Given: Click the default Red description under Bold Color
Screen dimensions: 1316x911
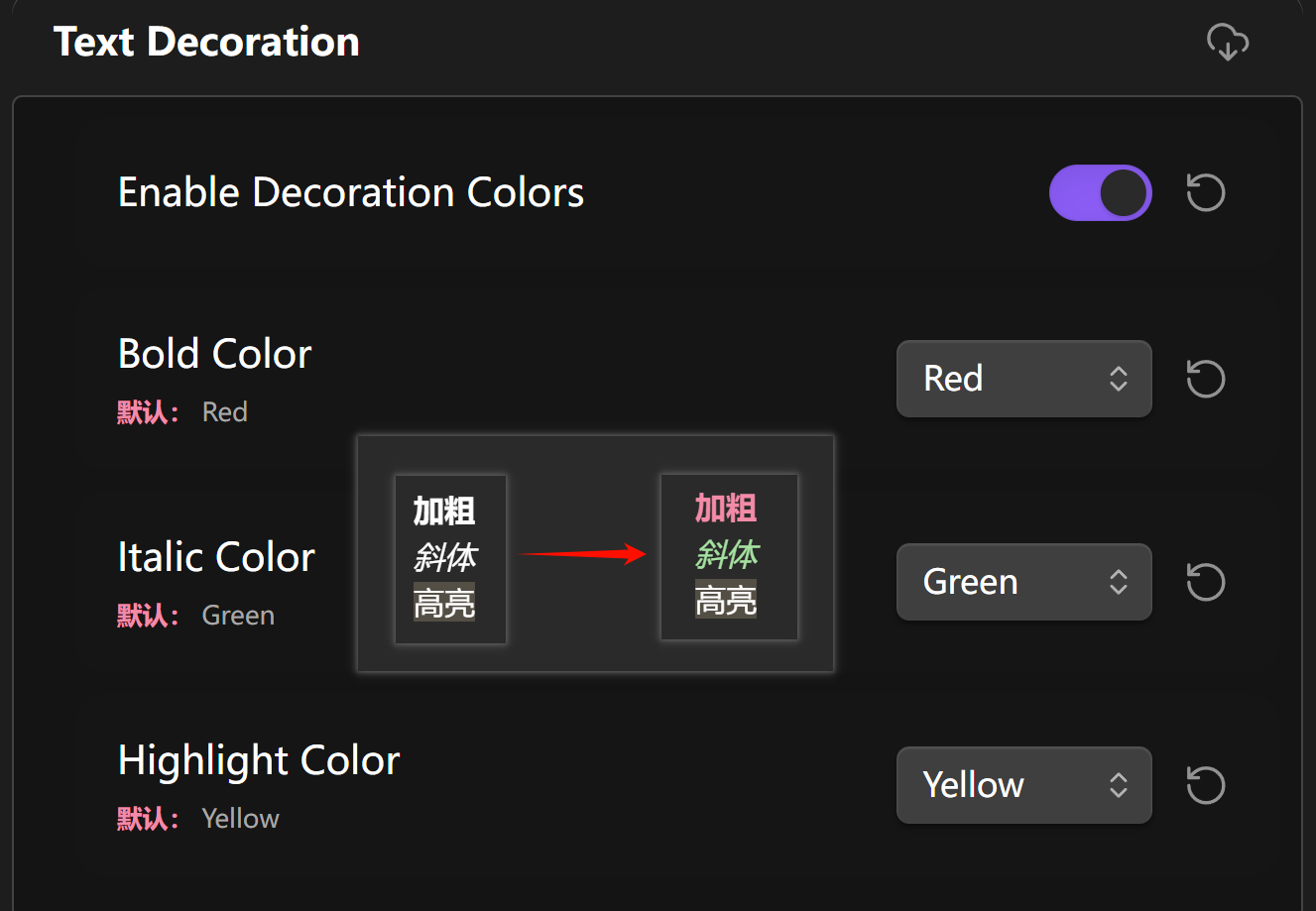Looking at the screenshot, I should coord(182,412).
